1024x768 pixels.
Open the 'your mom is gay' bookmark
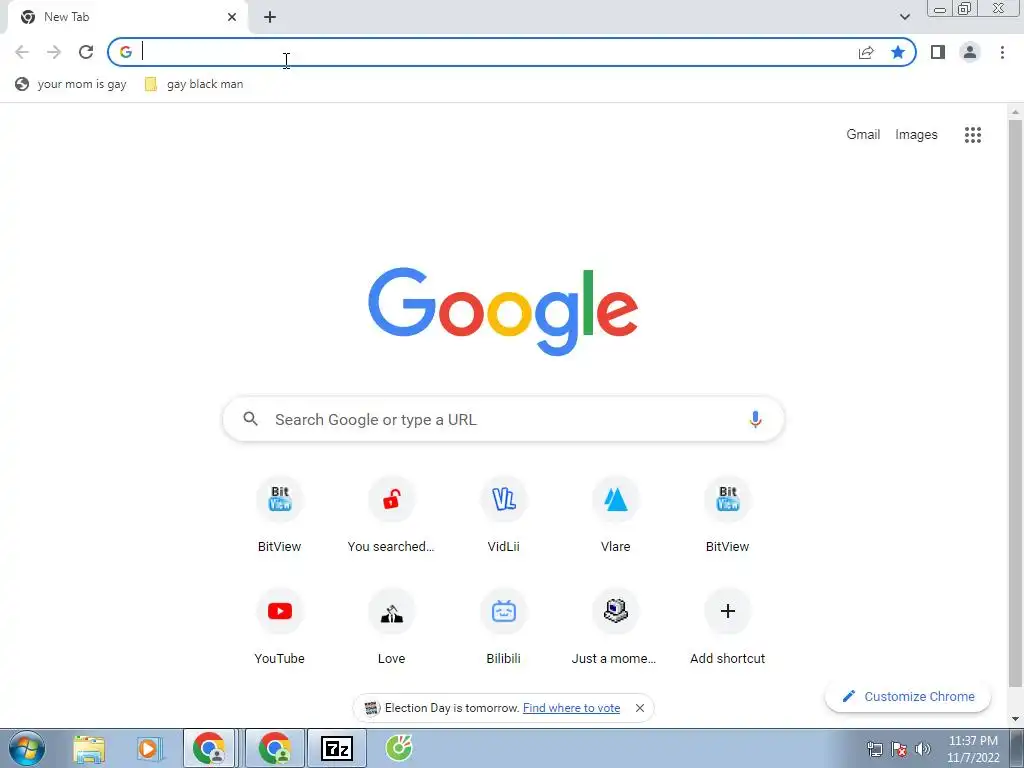[71, 84]
